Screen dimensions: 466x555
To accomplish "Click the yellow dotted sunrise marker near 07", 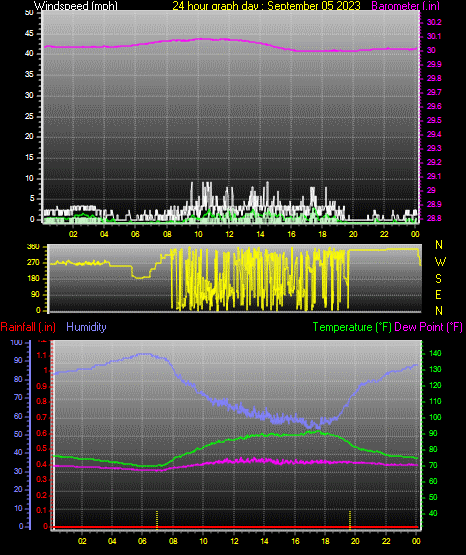I will [x=157, y=519].
